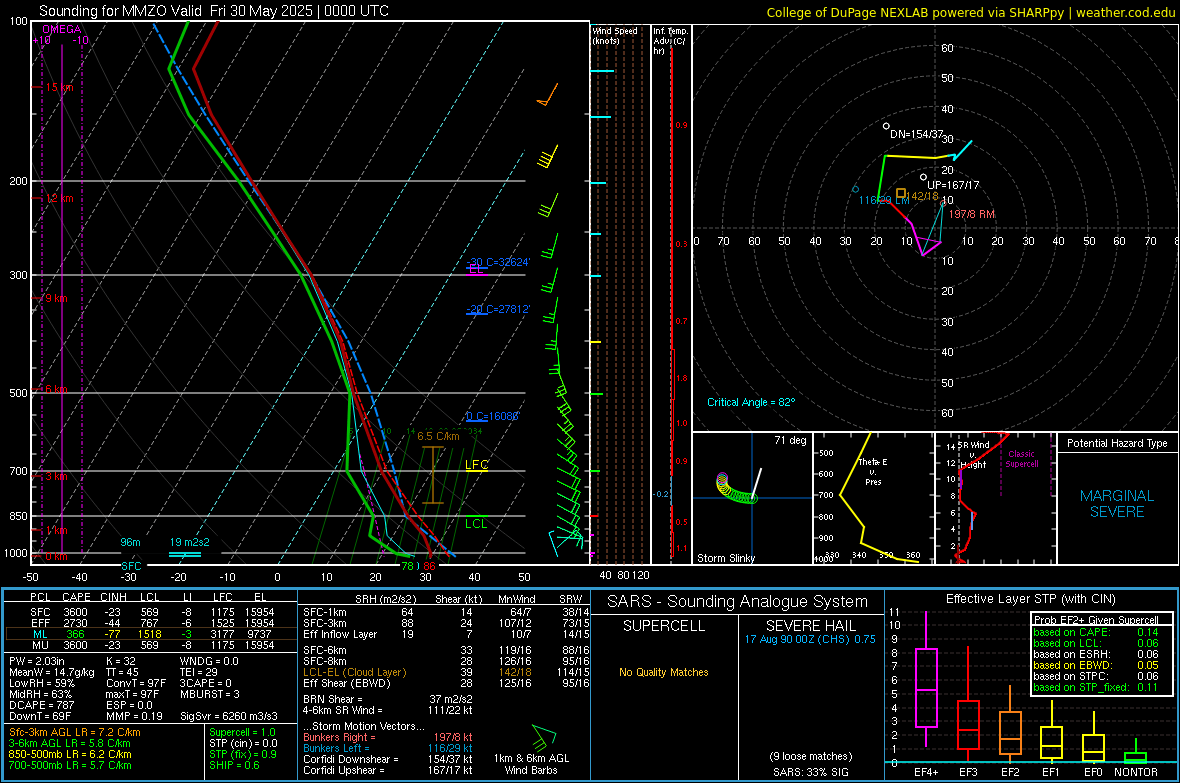Click the '197/8 RM' right mover label
The image size is (1180, 783).
(972, 215)
